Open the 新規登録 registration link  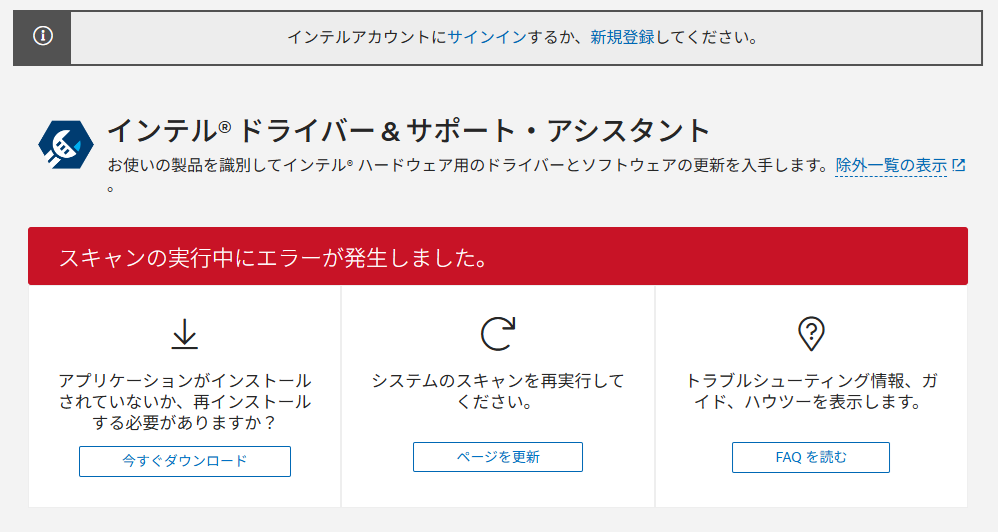coord(622,37)
